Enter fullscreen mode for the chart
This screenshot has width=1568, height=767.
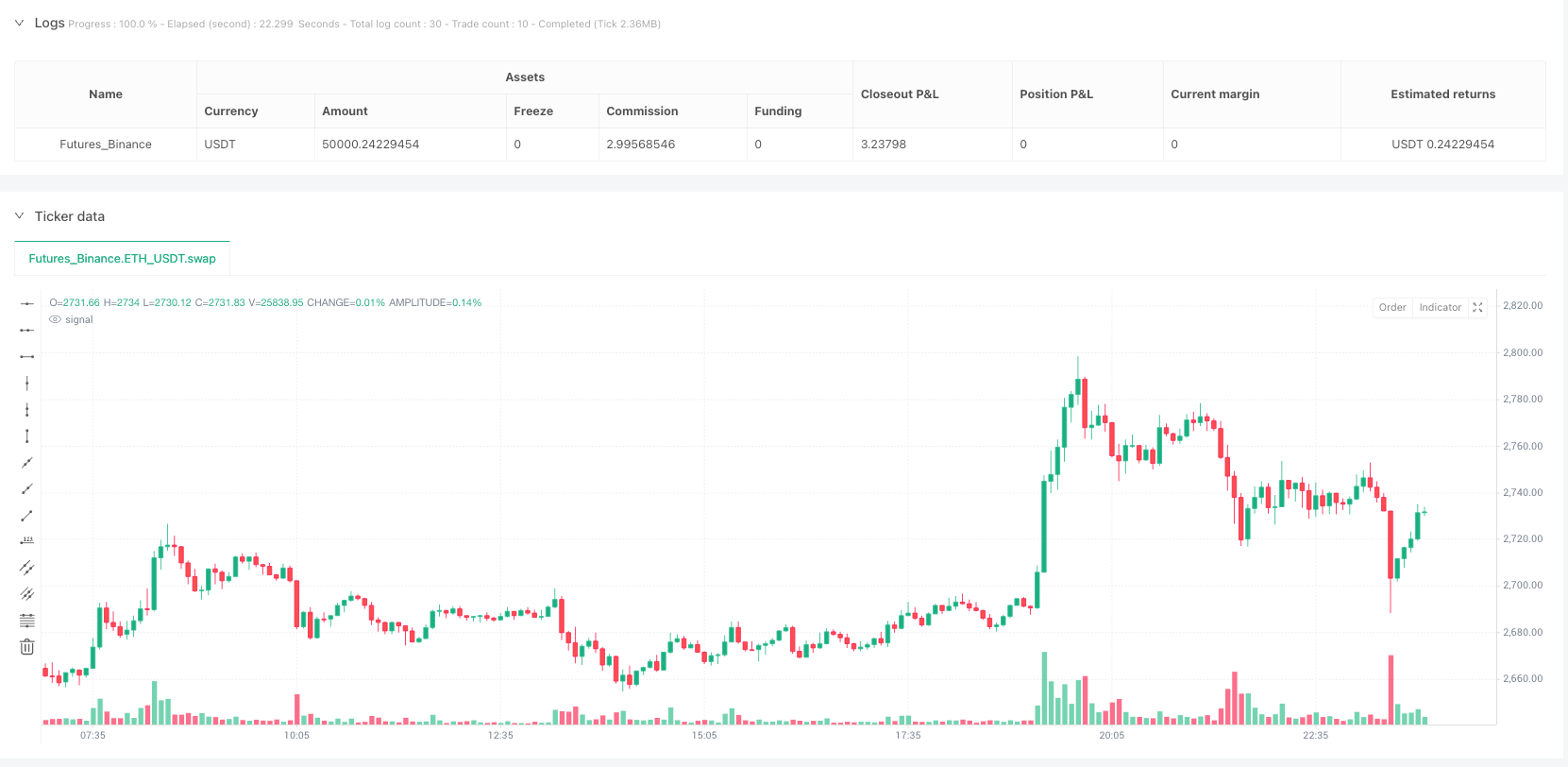point(1478,307)
